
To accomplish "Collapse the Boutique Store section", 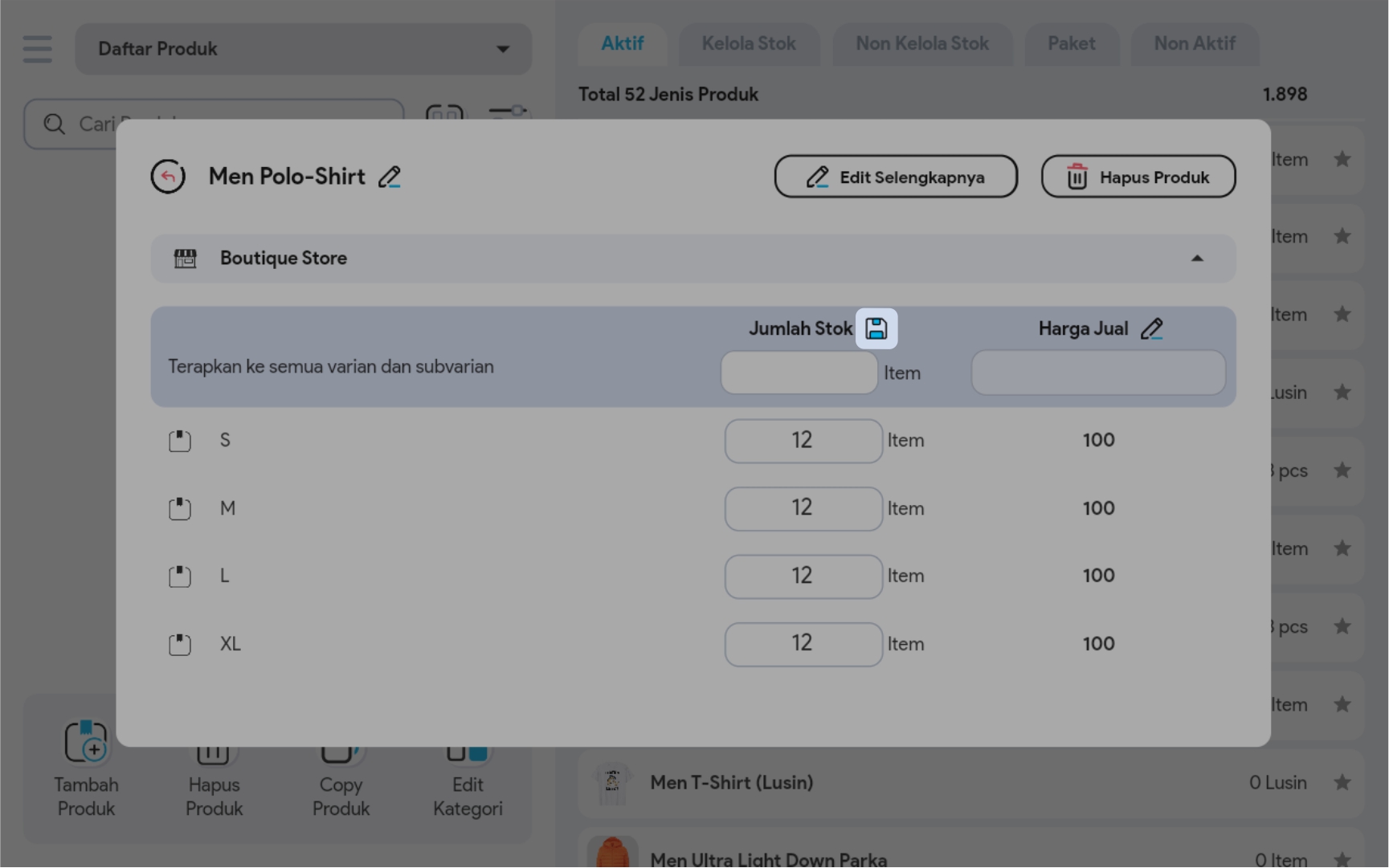I will click(1197, 259).
